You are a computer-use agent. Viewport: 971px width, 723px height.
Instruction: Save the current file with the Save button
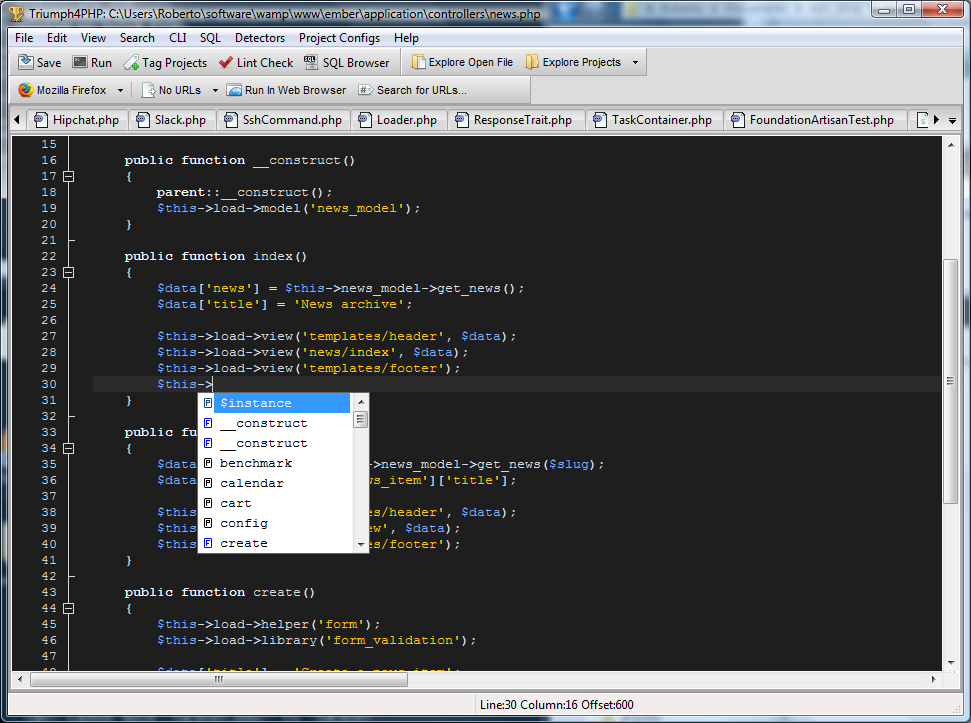(39, 63)
